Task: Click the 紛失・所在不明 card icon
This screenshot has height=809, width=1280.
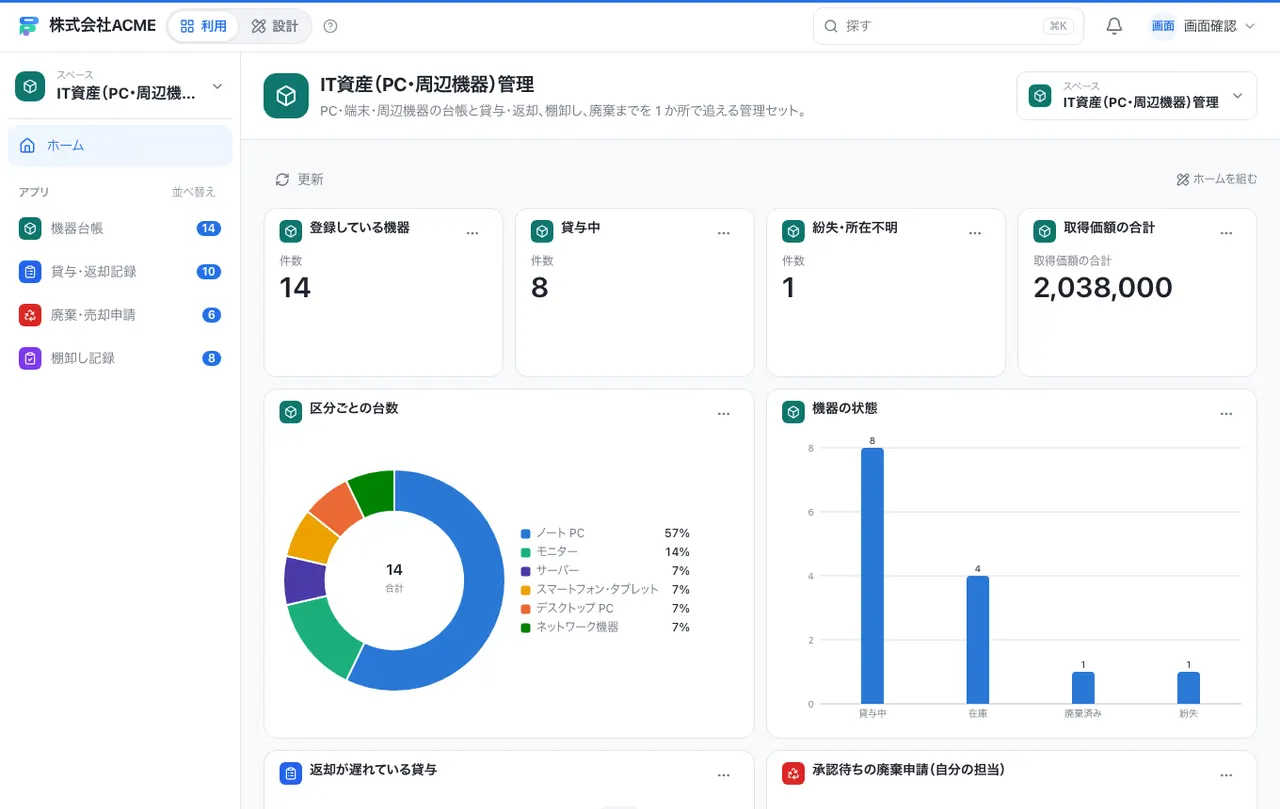Action: coord(793,231)
